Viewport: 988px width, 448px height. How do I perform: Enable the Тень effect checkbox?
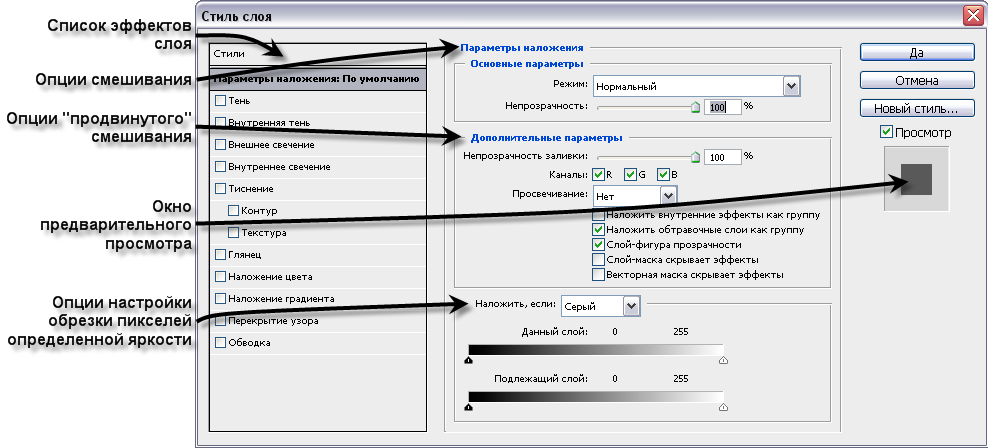point(220,100)
